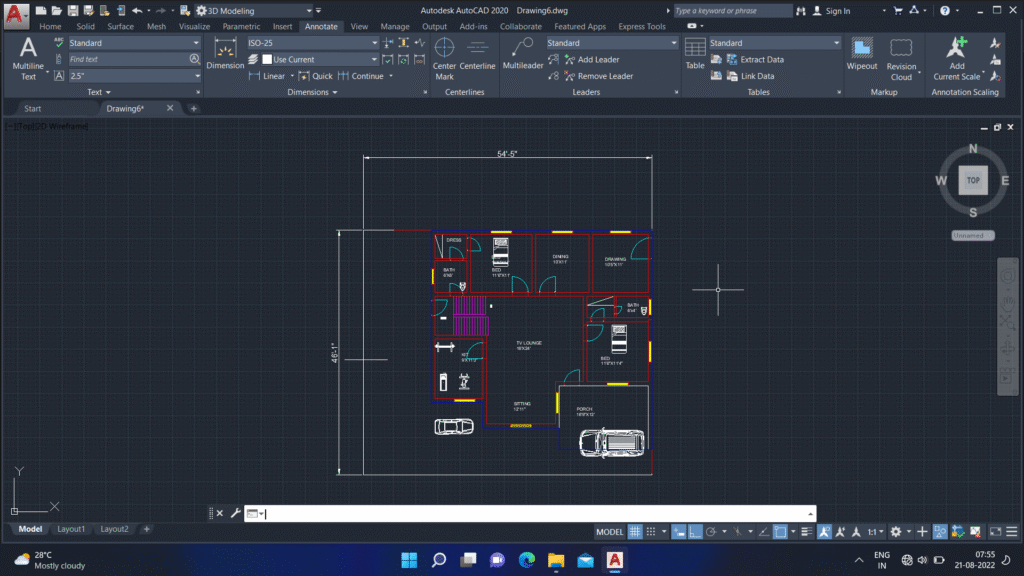1024x576 pixels.
Task: Select the Center Mark tool
Action: pyautogui.click(x=444, y=59)
